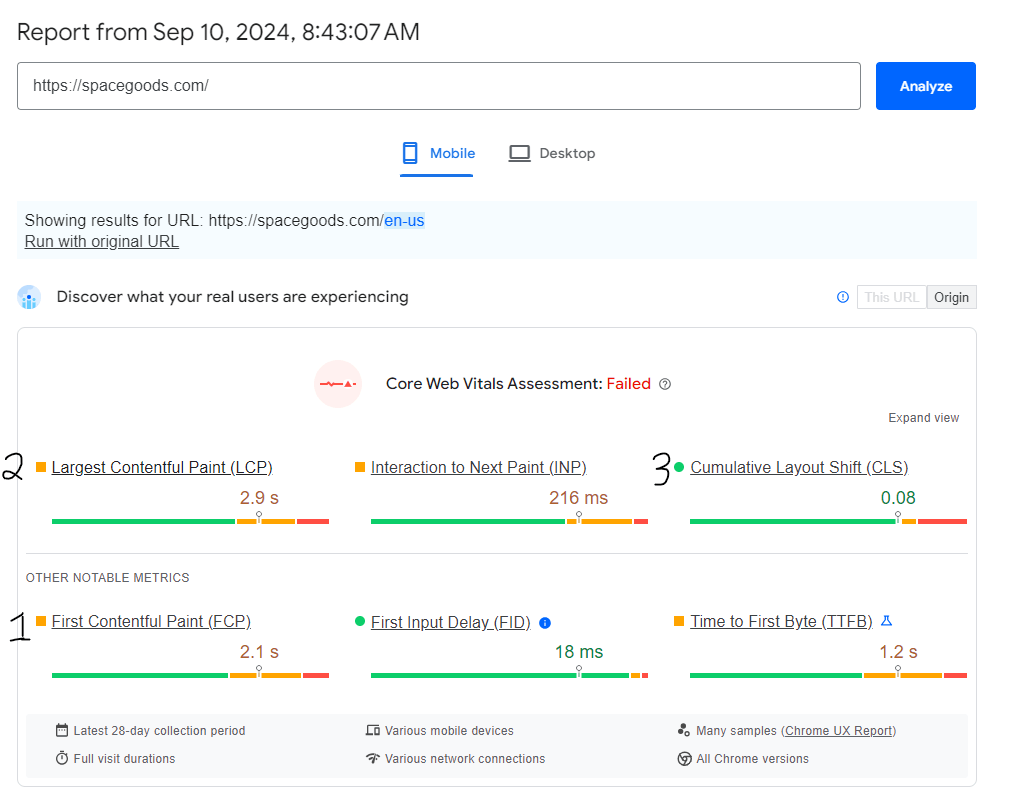Open the en-us link in results URL
This screenshot has height=798, width=1010.
click(x=404, y=220)
